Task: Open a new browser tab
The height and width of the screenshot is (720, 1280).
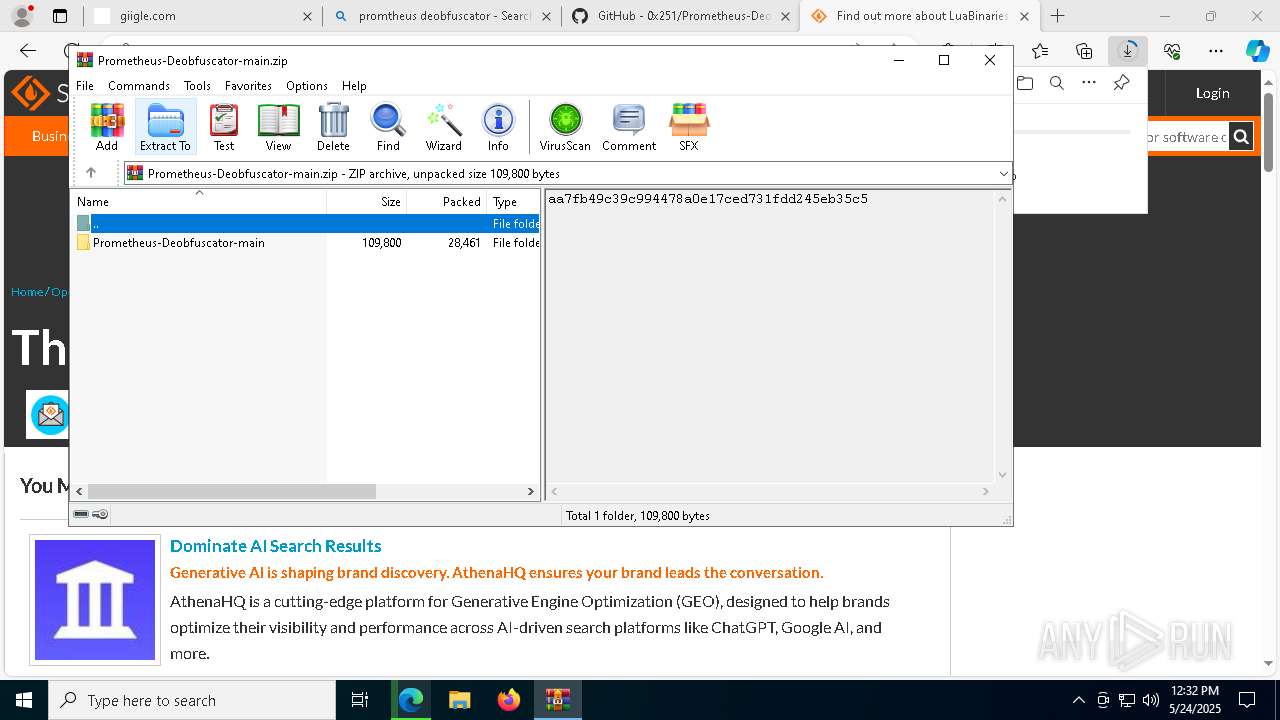Action: point(1058,16)
